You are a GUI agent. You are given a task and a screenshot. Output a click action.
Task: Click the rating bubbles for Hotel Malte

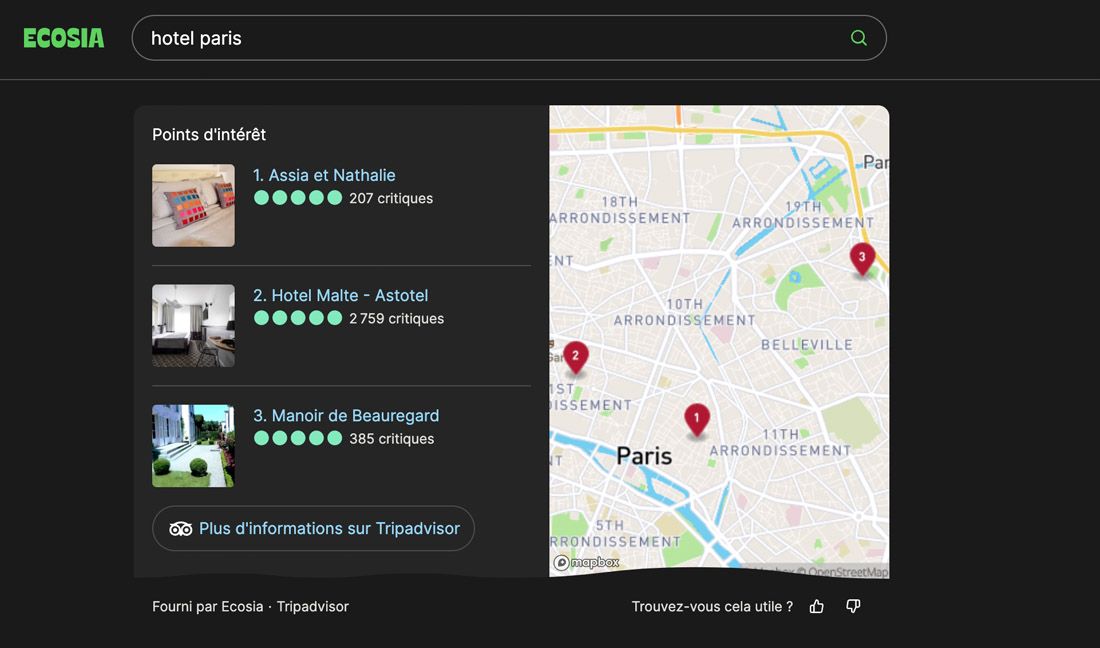tap(298, 318)
